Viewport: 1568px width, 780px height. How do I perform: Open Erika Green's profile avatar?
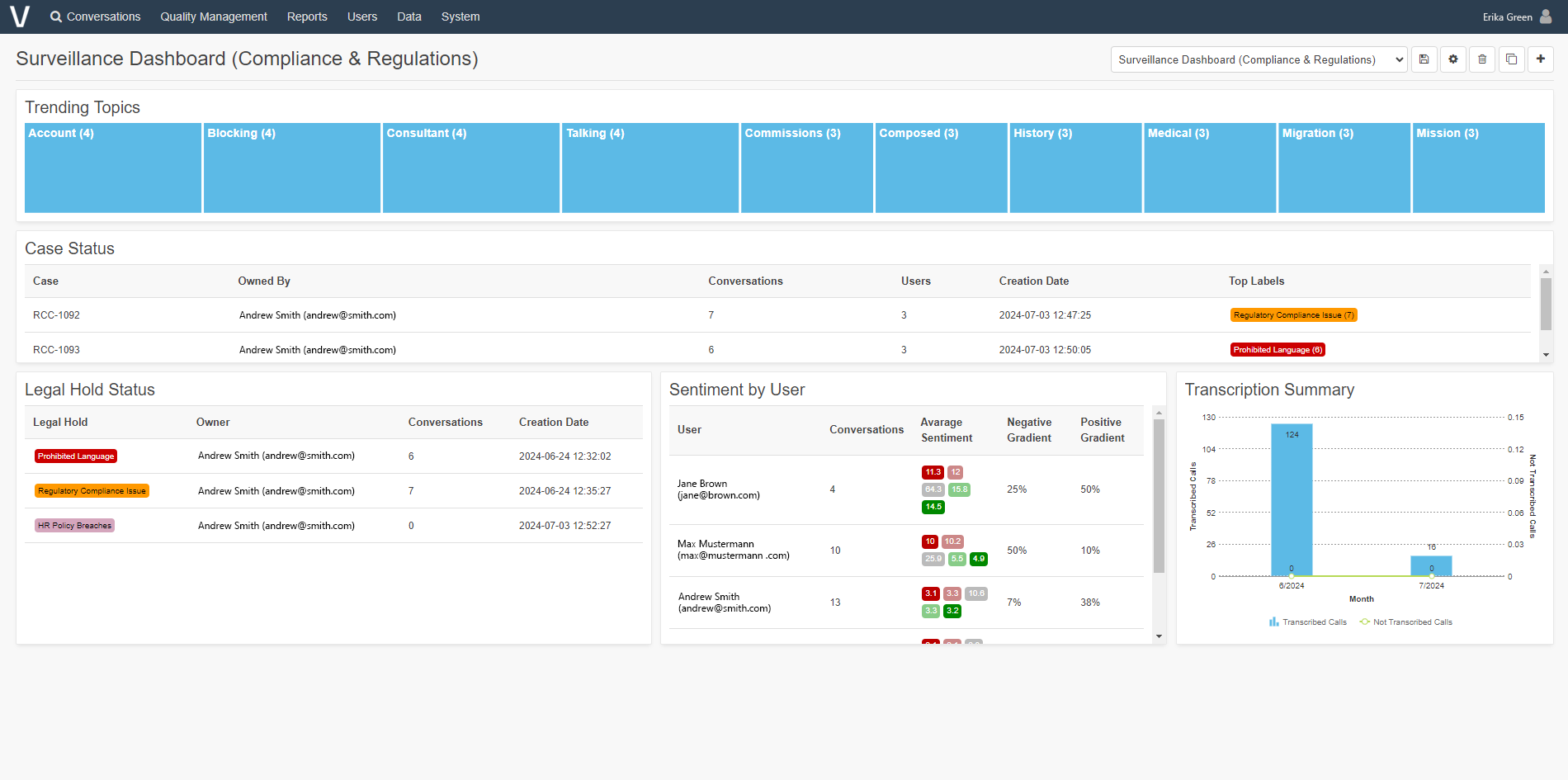(x=1545, y=16)
